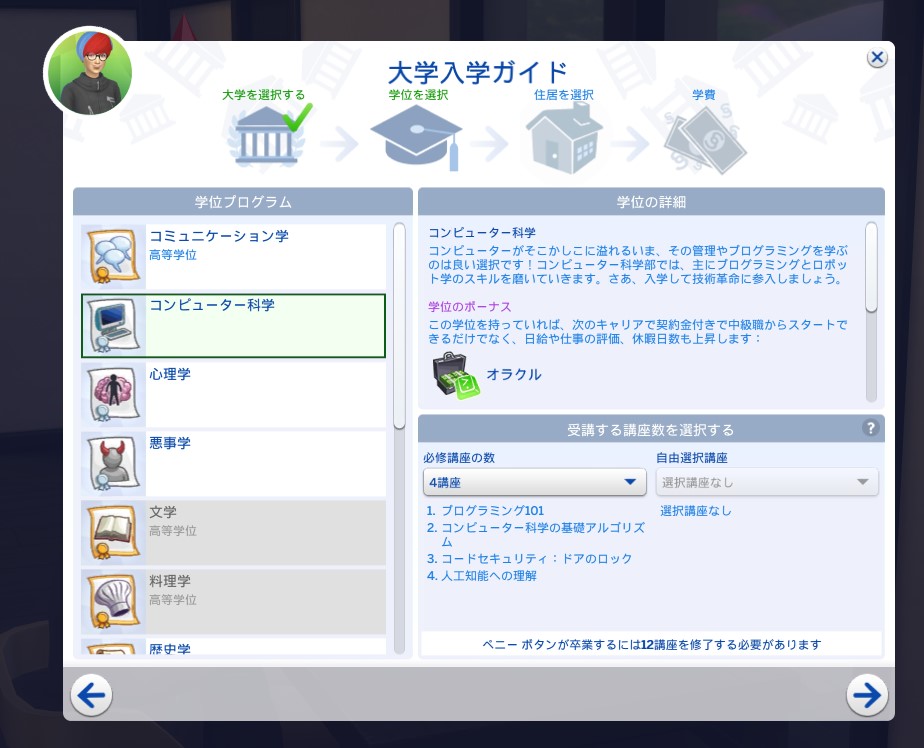Click the コンピューター科学 title in details panel
This screenshot has height=748, width=924.
482,233
